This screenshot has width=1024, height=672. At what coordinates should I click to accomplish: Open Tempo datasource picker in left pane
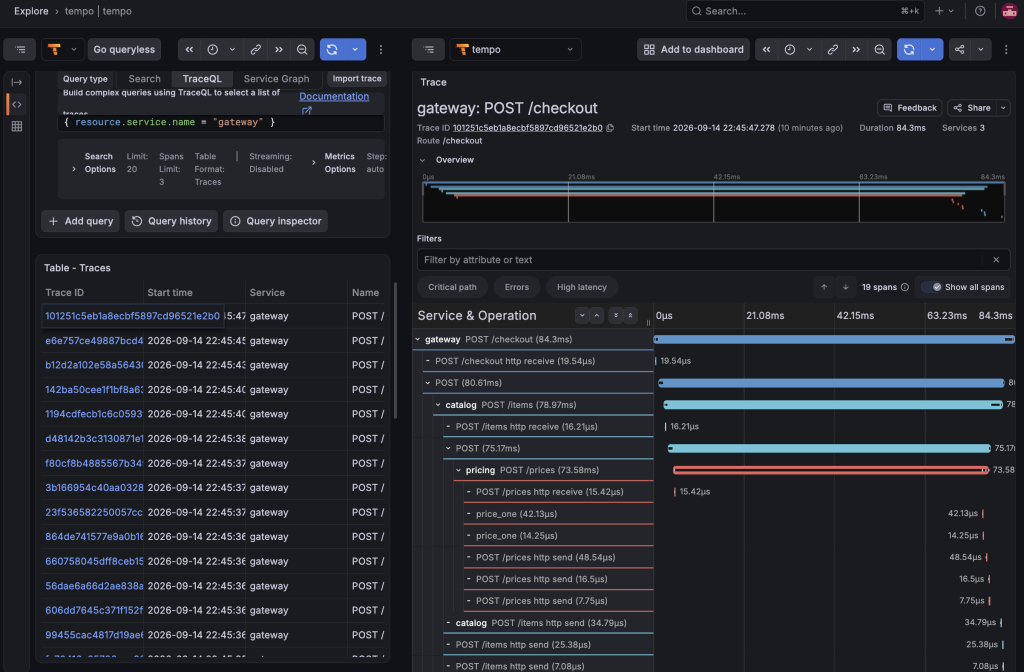[63, 50]
